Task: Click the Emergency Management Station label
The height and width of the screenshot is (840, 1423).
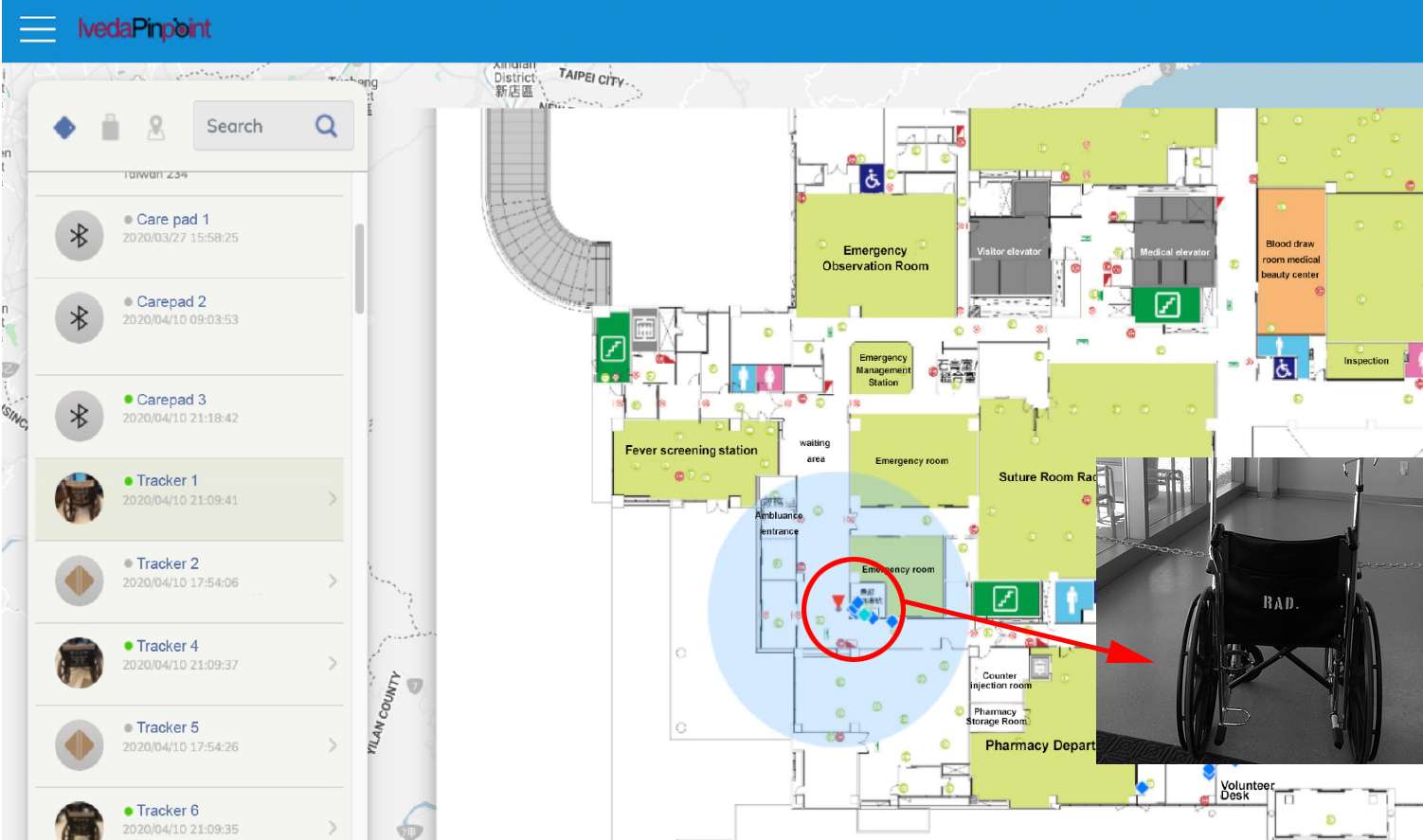Action: coord(883,370)
